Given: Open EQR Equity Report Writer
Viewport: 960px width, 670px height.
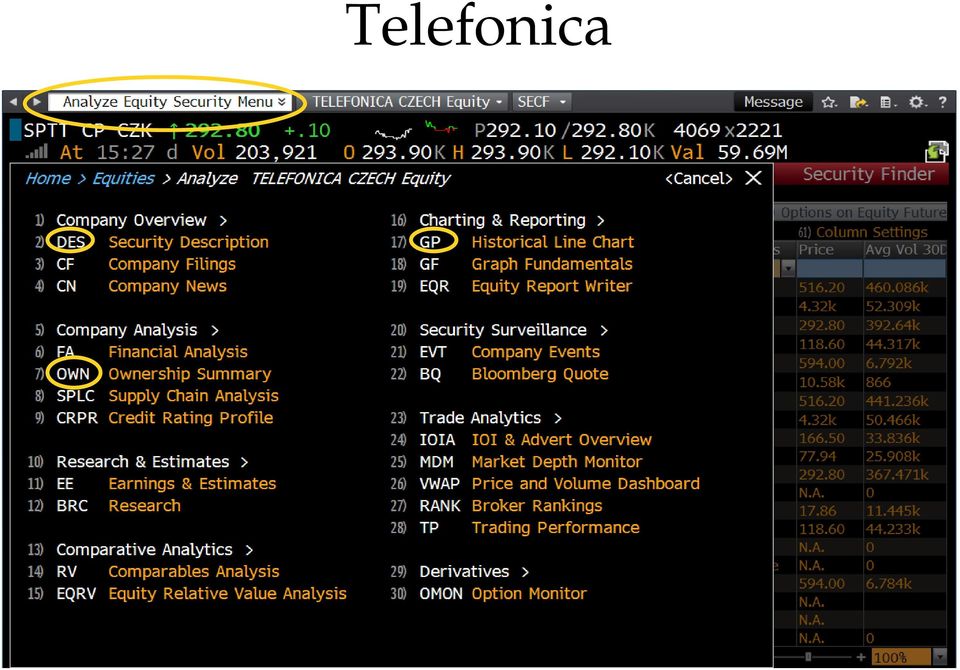Looking at the screenshot, I should 525,286.
